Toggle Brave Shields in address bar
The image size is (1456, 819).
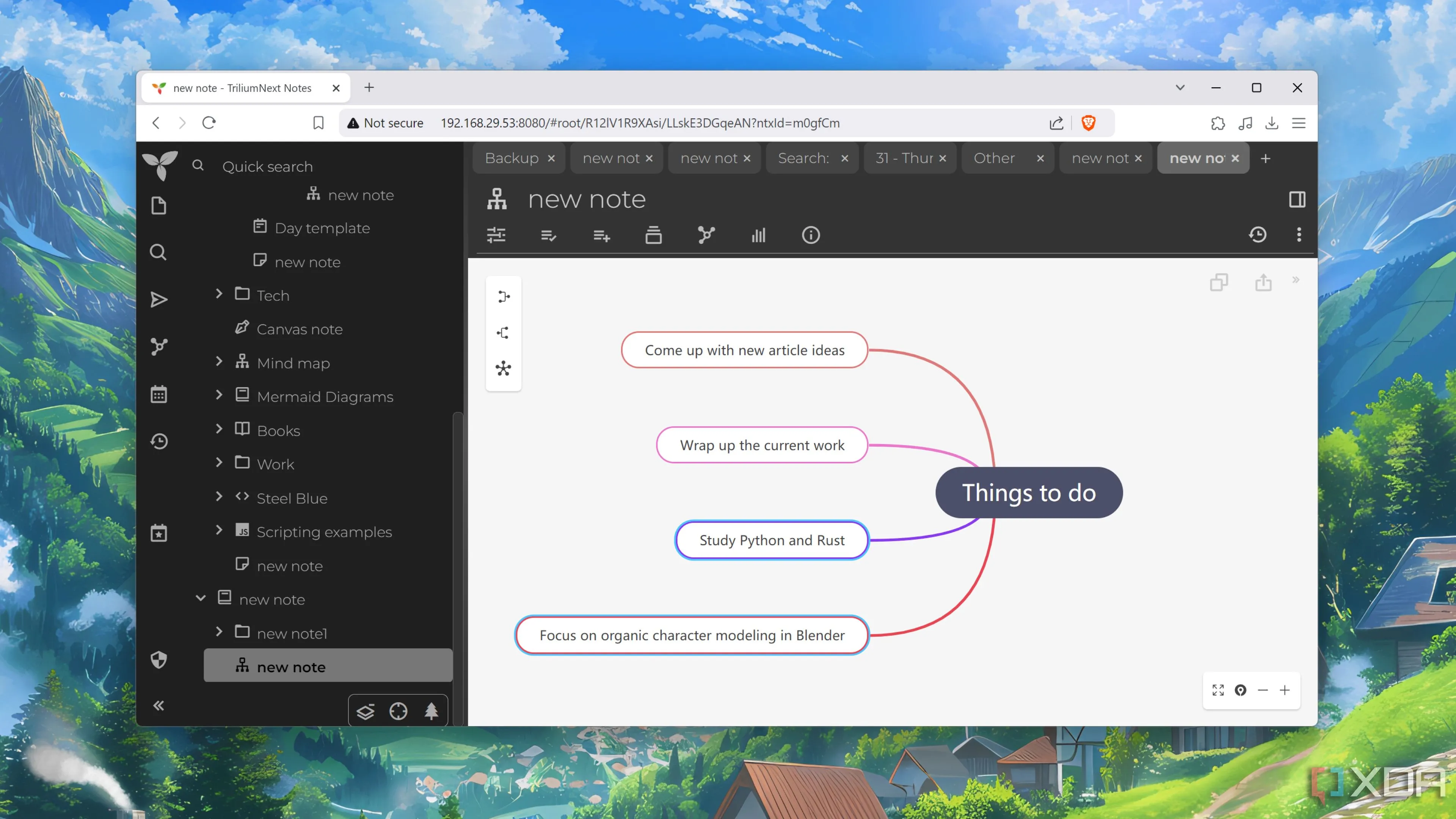tap(1088, 122)
